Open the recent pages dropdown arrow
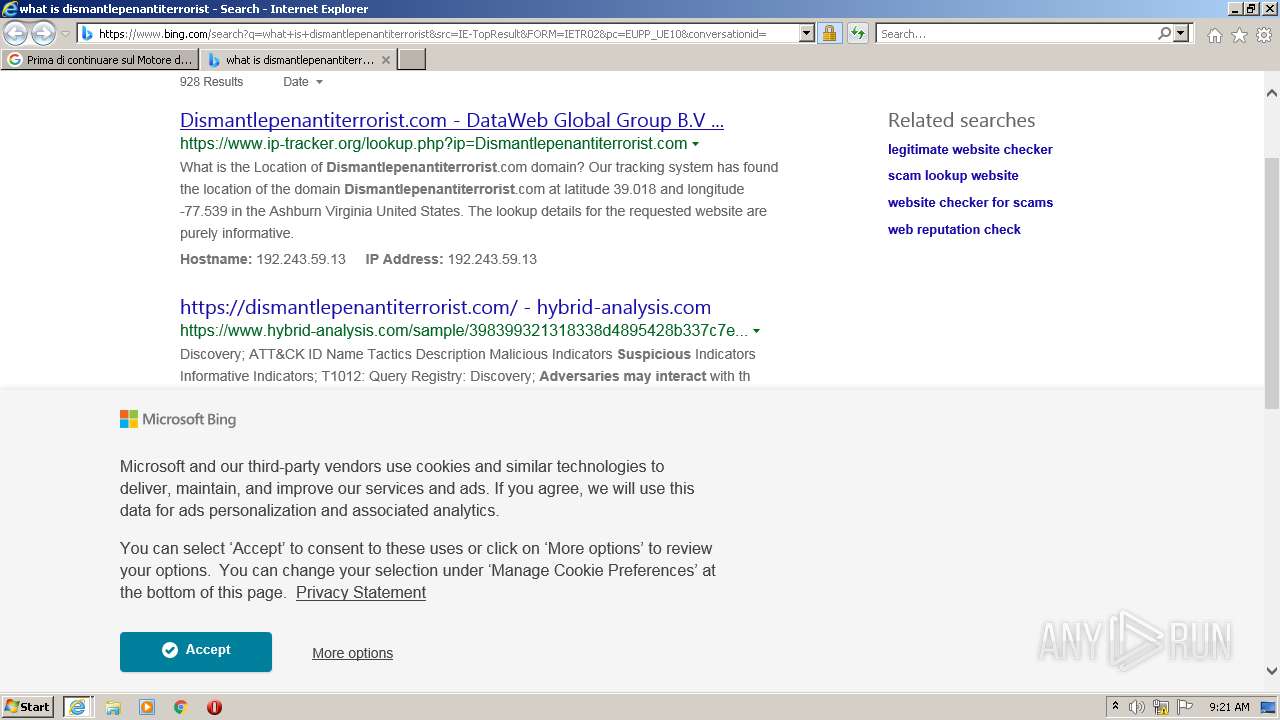Viewport: 1280px width, 720px height. [x=65, y=34]
